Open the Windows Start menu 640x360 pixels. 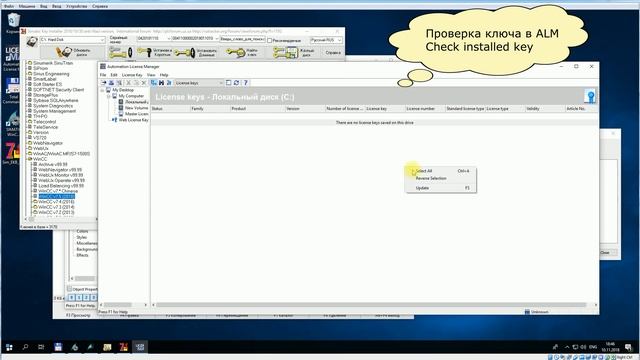[9, 347]
